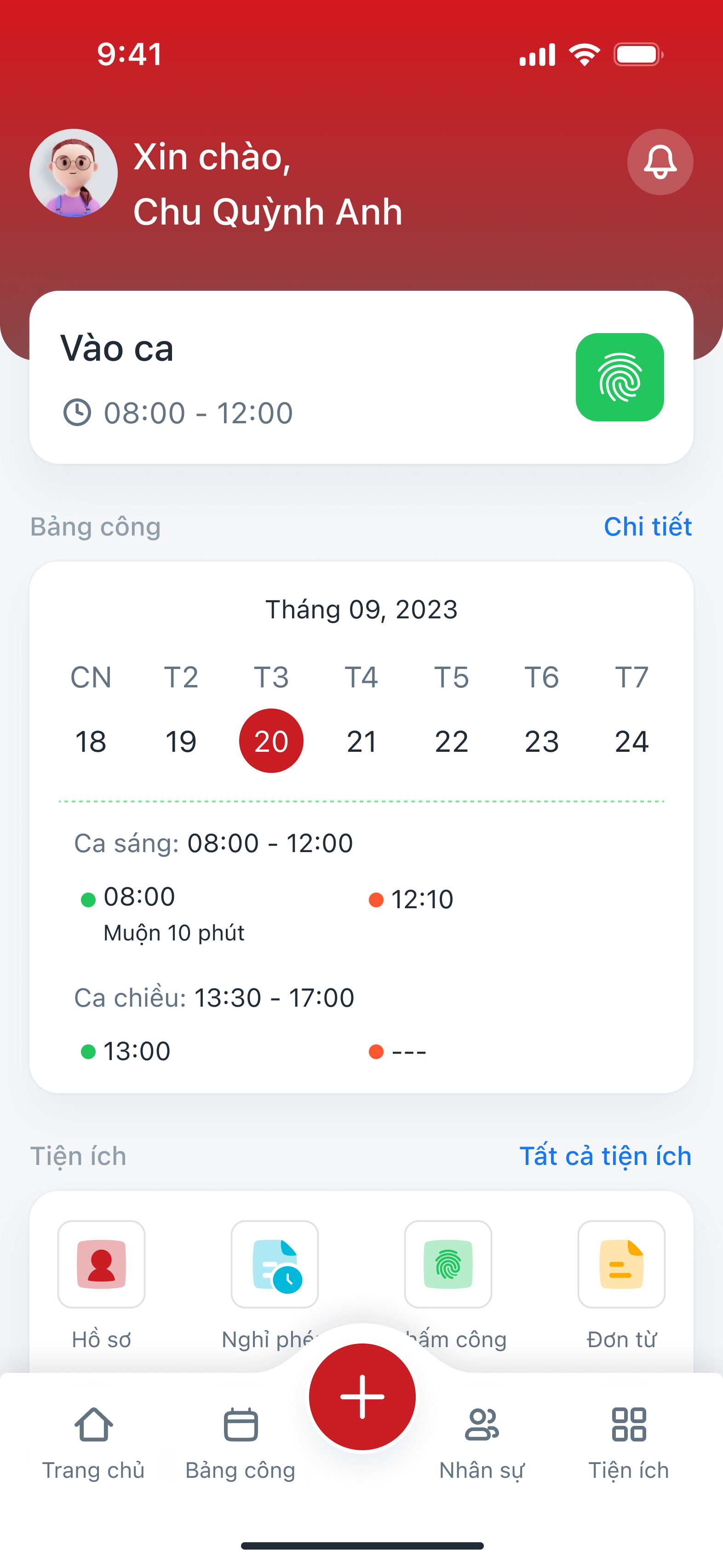Open the Nghỉ phép leave utility

pyautogui.click(x=275, y=1264)
